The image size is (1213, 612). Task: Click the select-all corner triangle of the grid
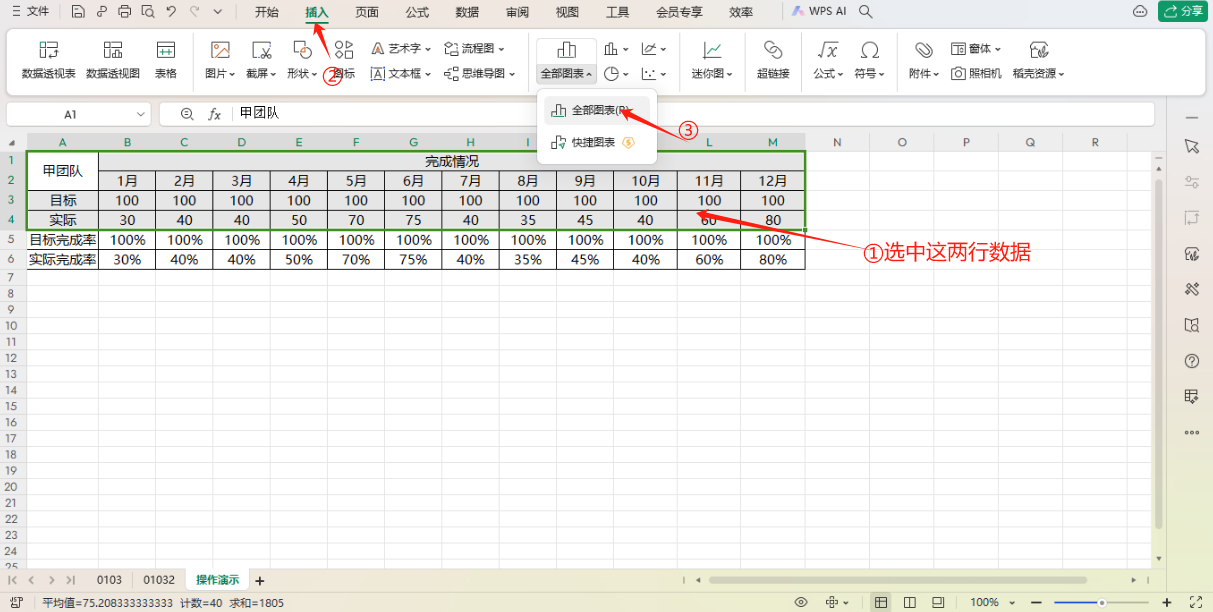(x=12, y=143)
